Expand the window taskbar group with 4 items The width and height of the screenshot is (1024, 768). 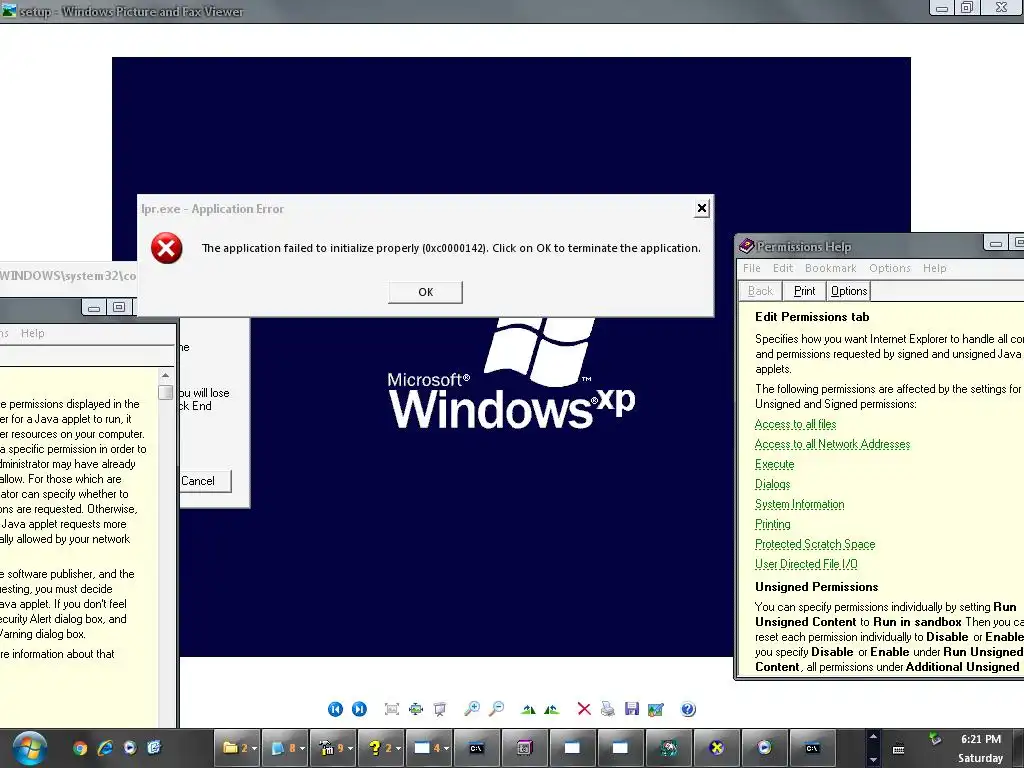pyautogui.click(x=429, y=748)
